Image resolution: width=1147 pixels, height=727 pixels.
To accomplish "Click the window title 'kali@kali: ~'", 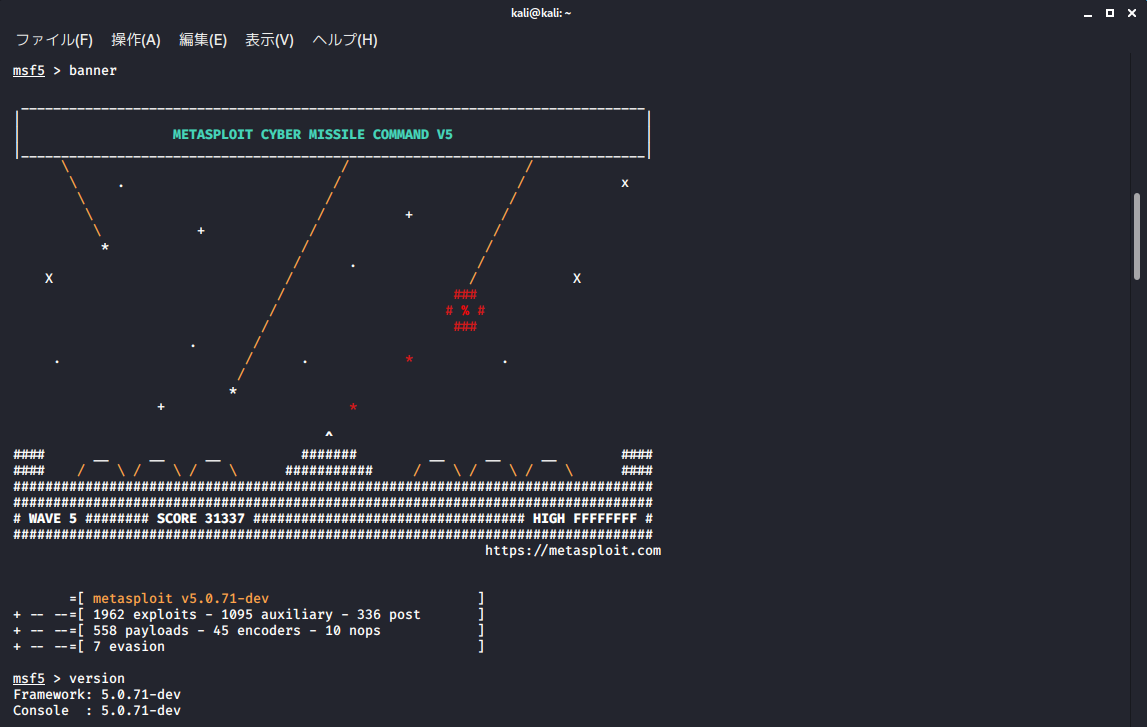I will tap(541, 13).
